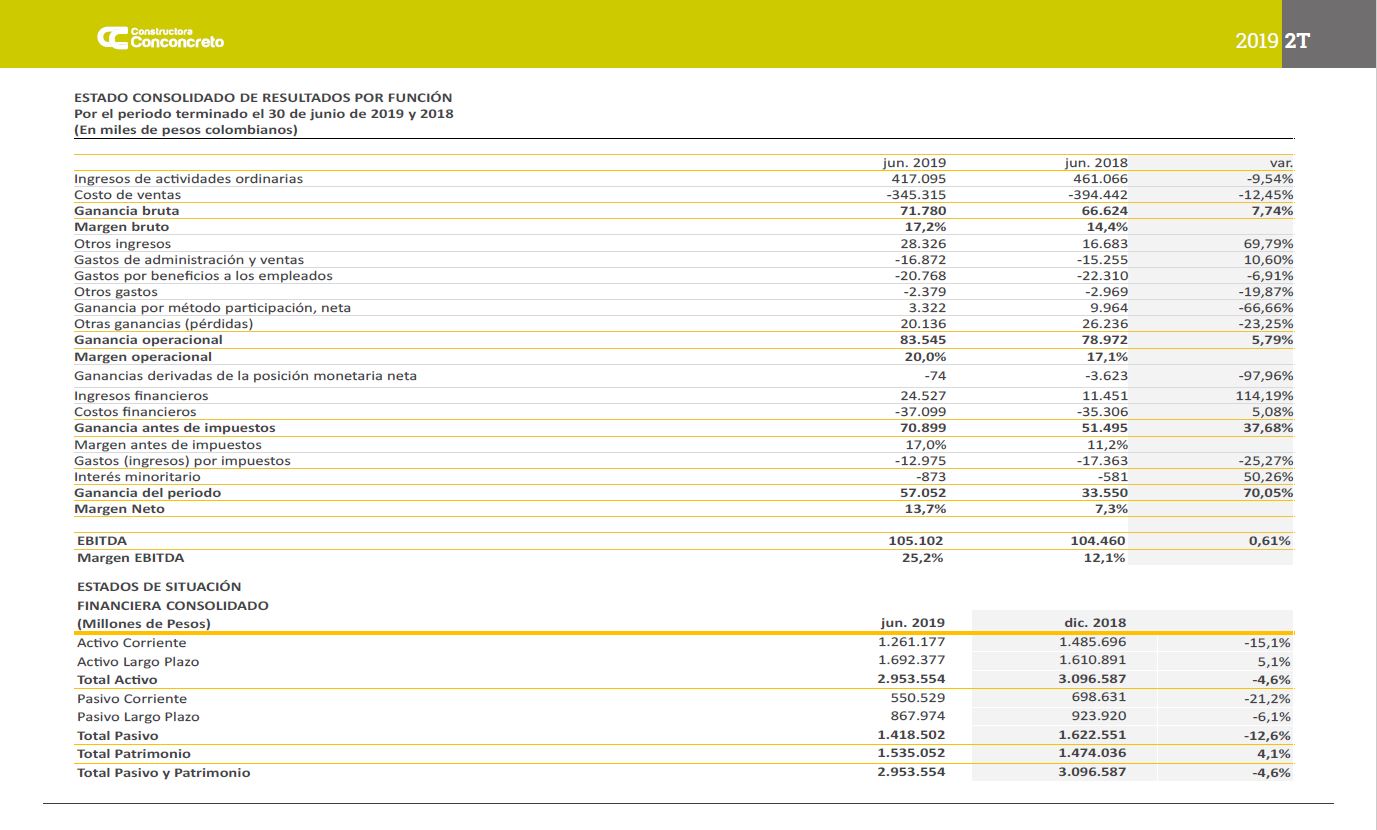The width and height of the screenshot is (1377, 830).
Task: Click the jun. 2018 column header
Action: tap(1096, 162)
